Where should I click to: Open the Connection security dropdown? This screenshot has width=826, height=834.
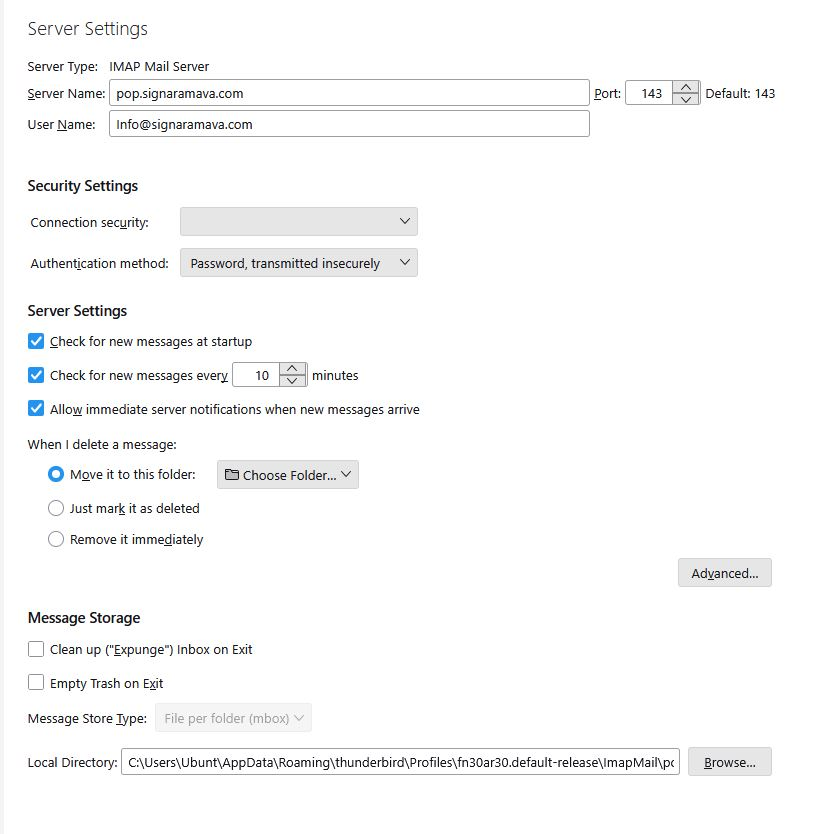click(x=298, y=221)
